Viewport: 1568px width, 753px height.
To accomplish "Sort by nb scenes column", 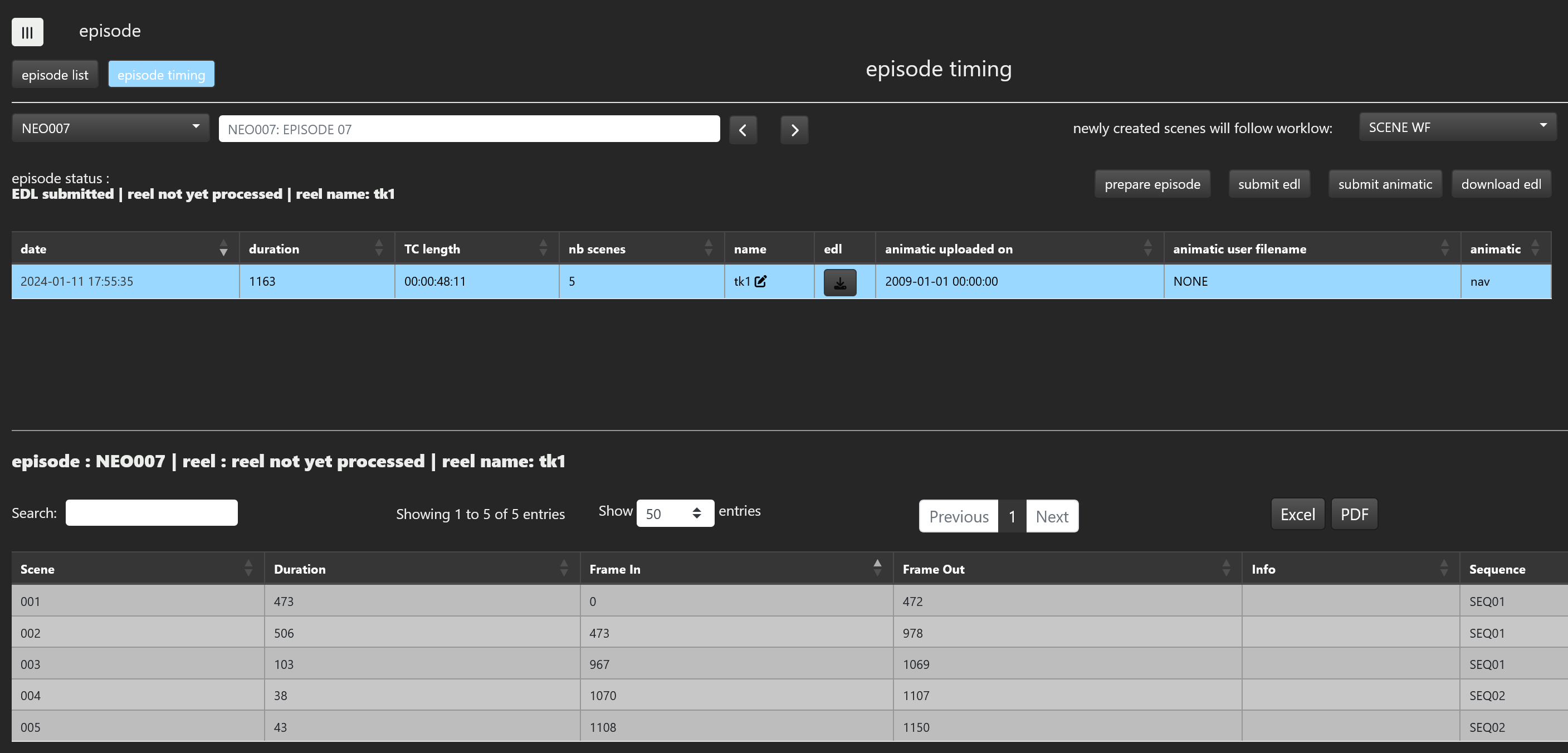I will click(x=708, y=248).
